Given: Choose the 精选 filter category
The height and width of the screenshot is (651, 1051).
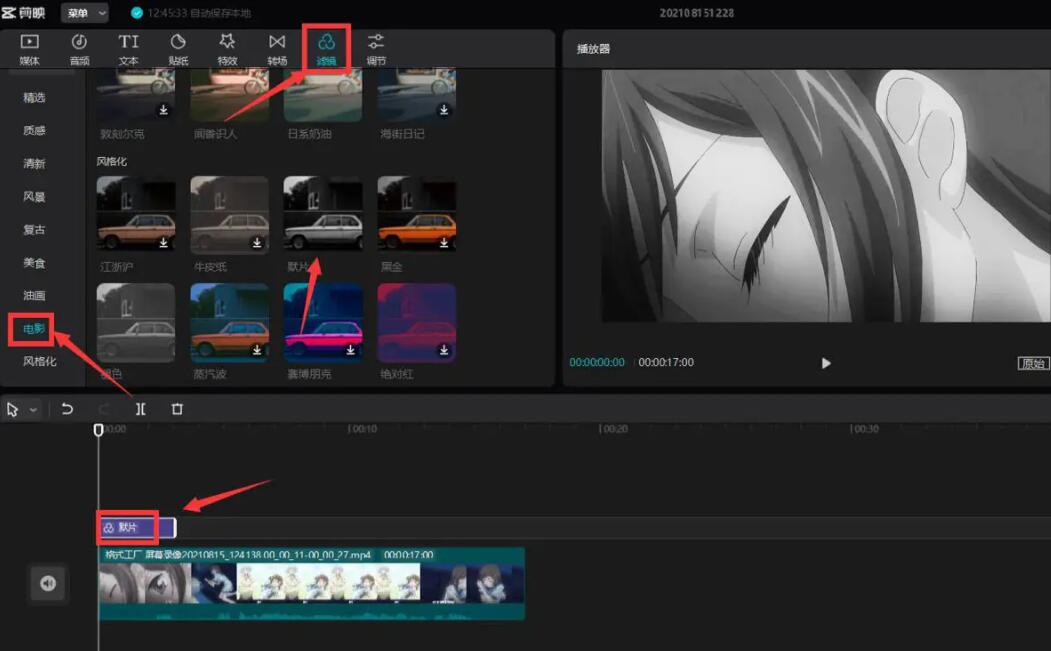Looking at the screenshot, I should 34,97.
